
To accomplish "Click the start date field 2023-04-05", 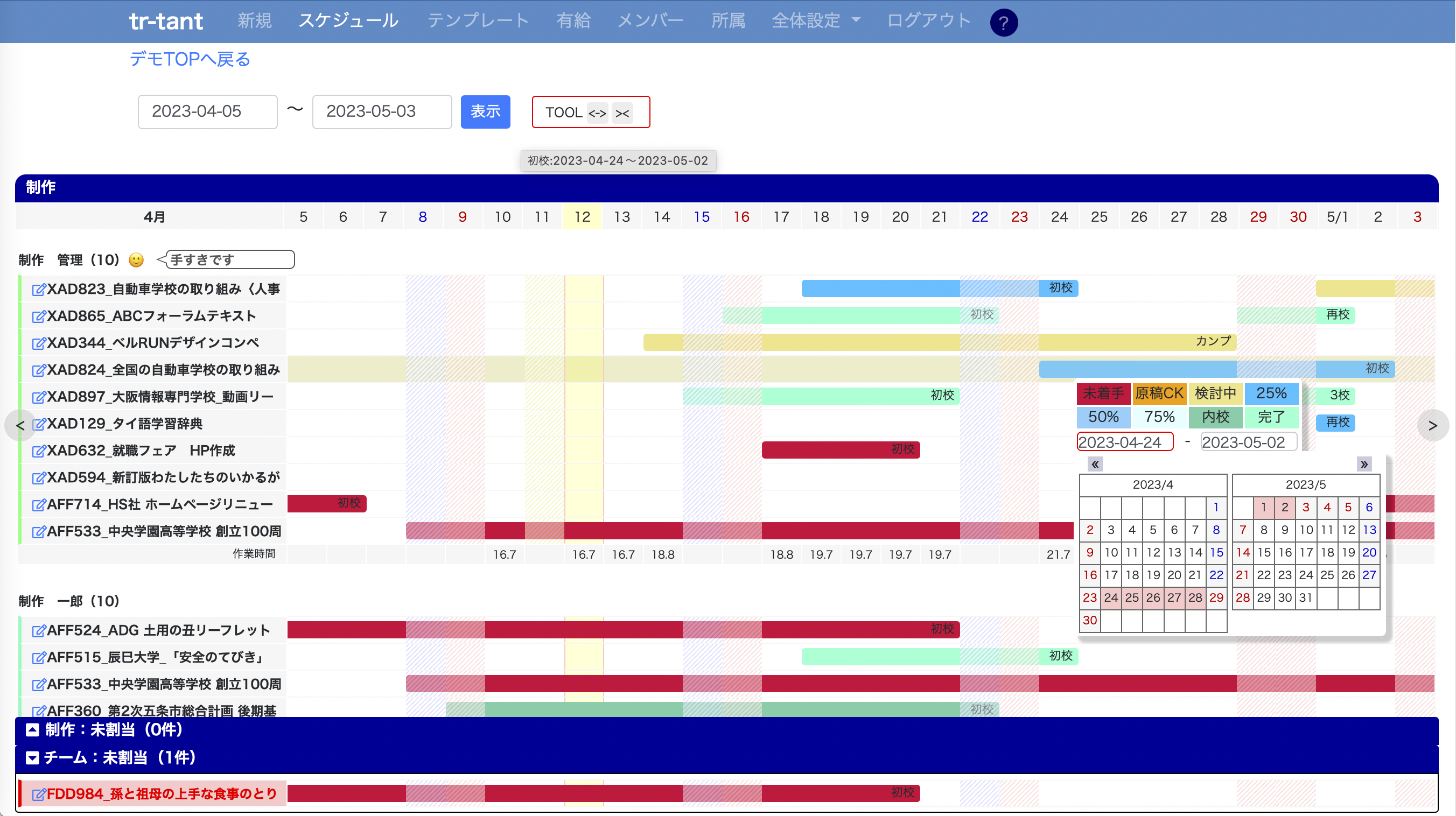I will (207, 112).
